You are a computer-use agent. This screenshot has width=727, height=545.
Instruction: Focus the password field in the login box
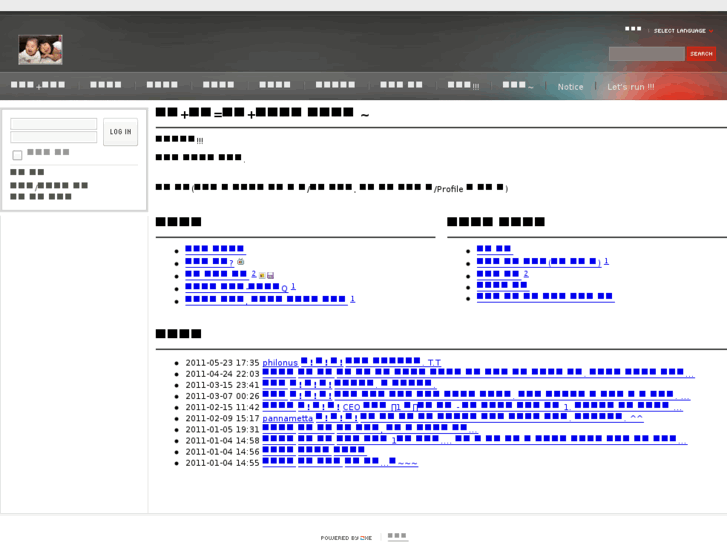54,137
